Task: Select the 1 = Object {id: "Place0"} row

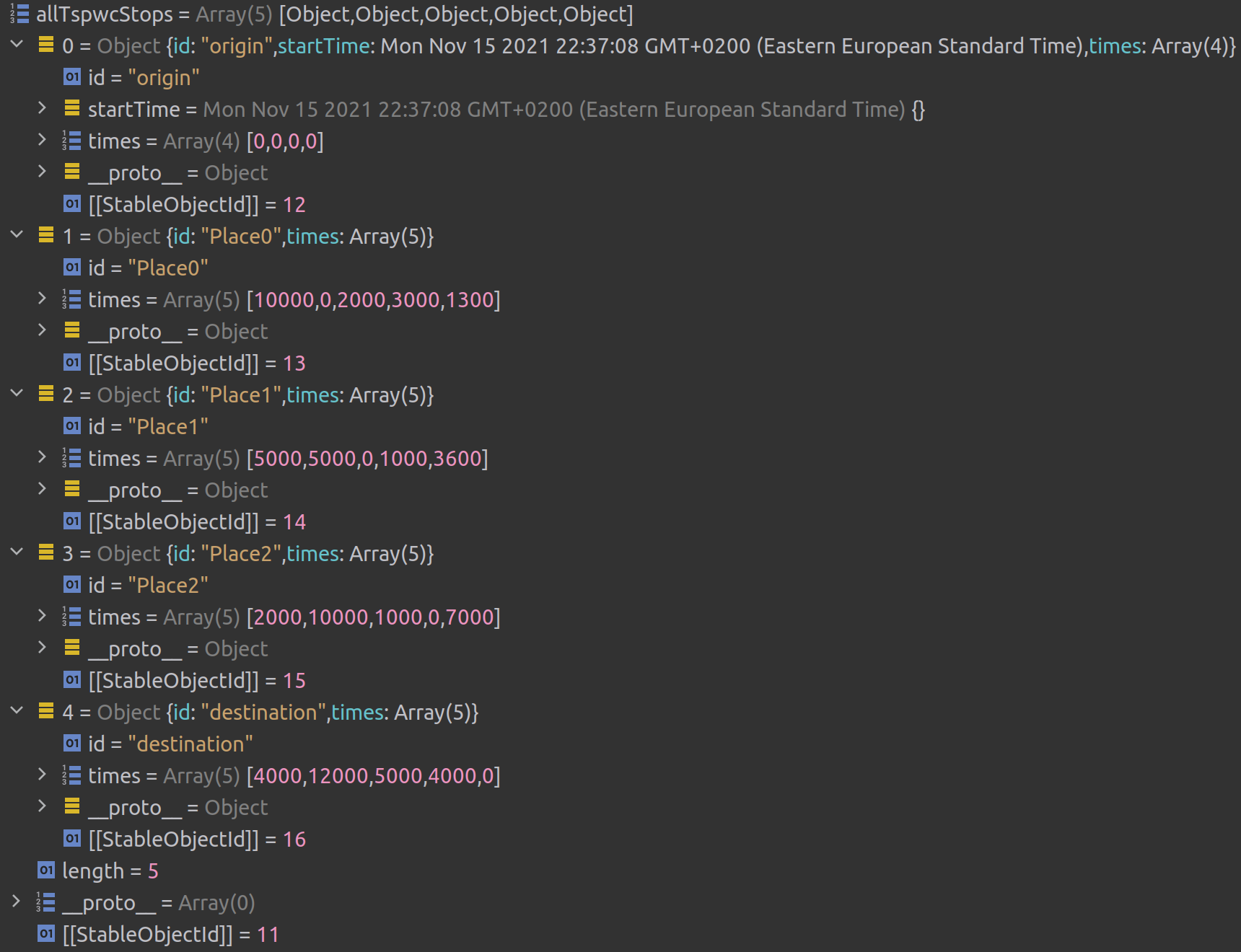Action: [620, 236]
